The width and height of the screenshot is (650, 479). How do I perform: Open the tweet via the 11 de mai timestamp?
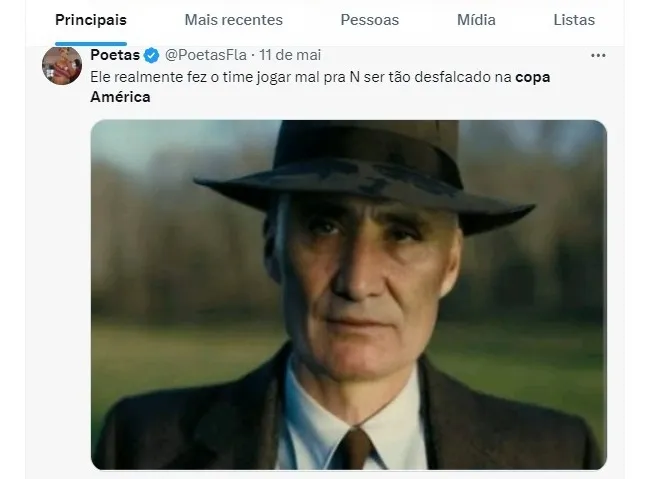[290, 55]
